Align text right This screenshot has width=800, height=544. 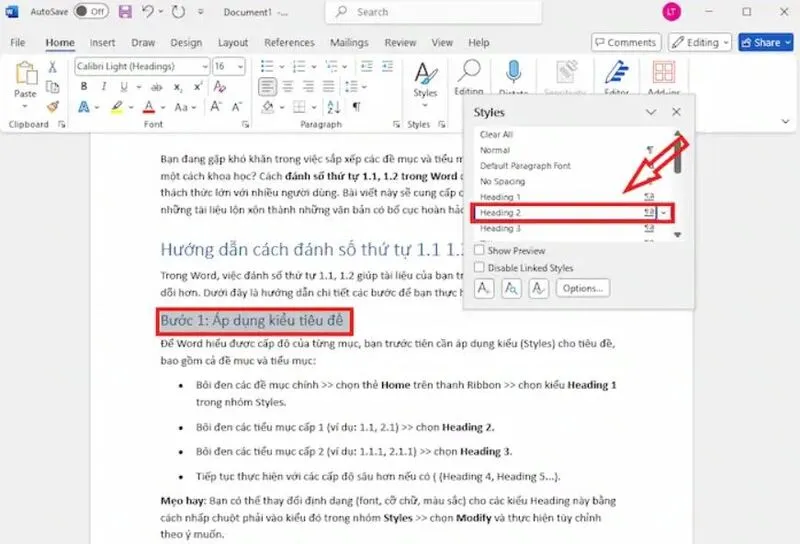[308, 87]
